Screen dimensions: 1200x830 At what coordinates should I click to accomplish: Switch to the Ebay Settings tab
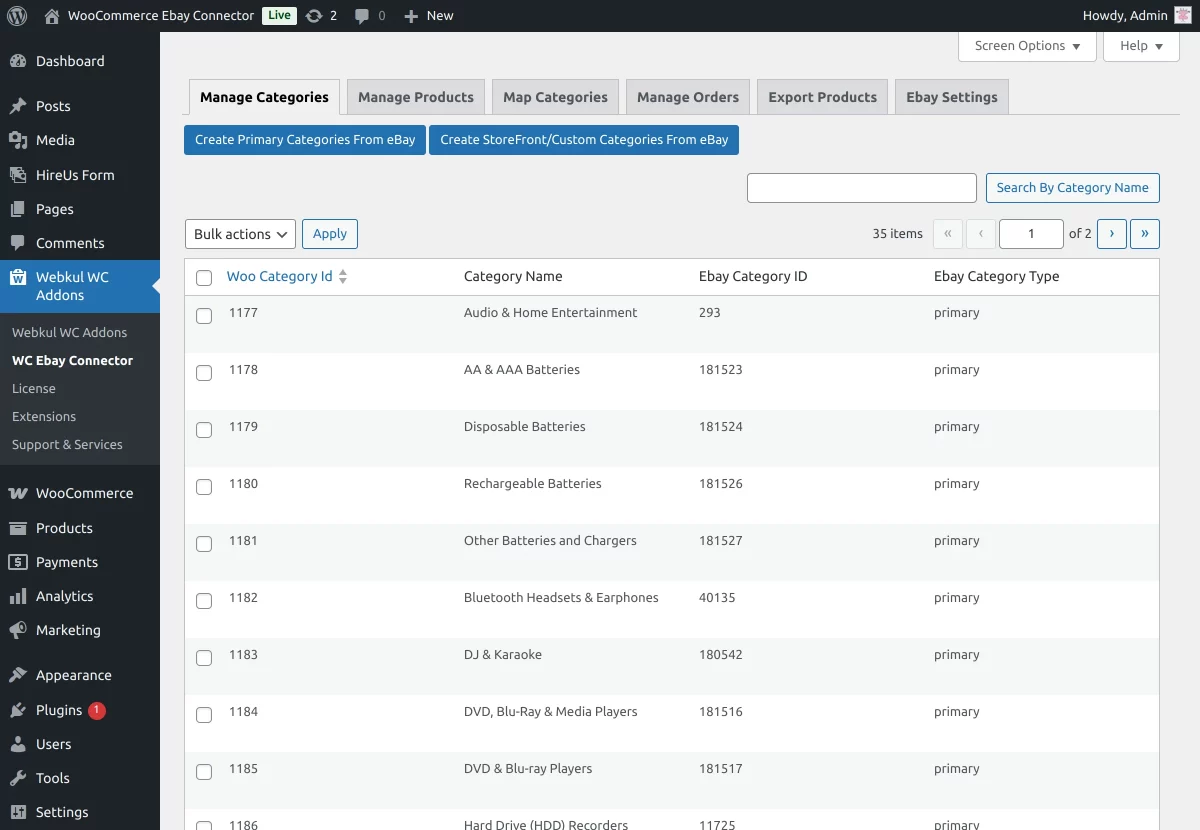[x=951, y=96]
